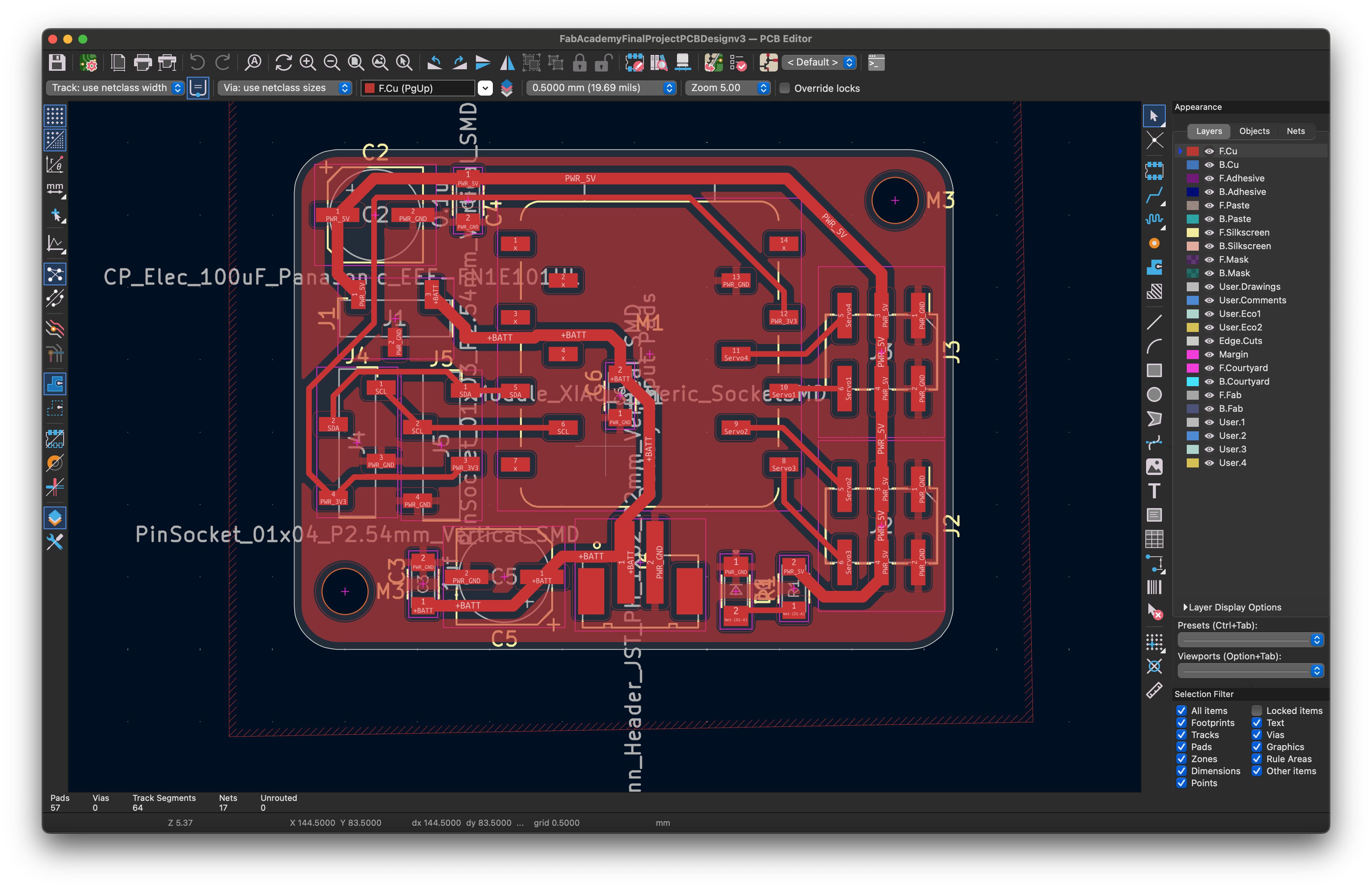Switch to the Layers tab

1208,131
